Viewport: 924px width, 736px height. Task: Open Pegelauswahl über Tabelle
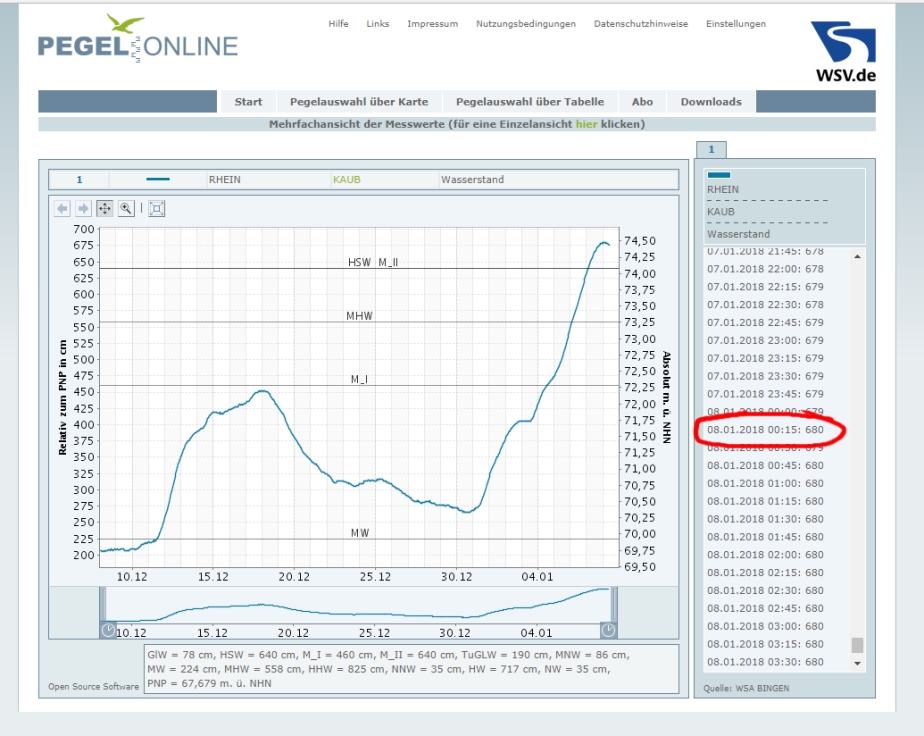coord(530,102)
